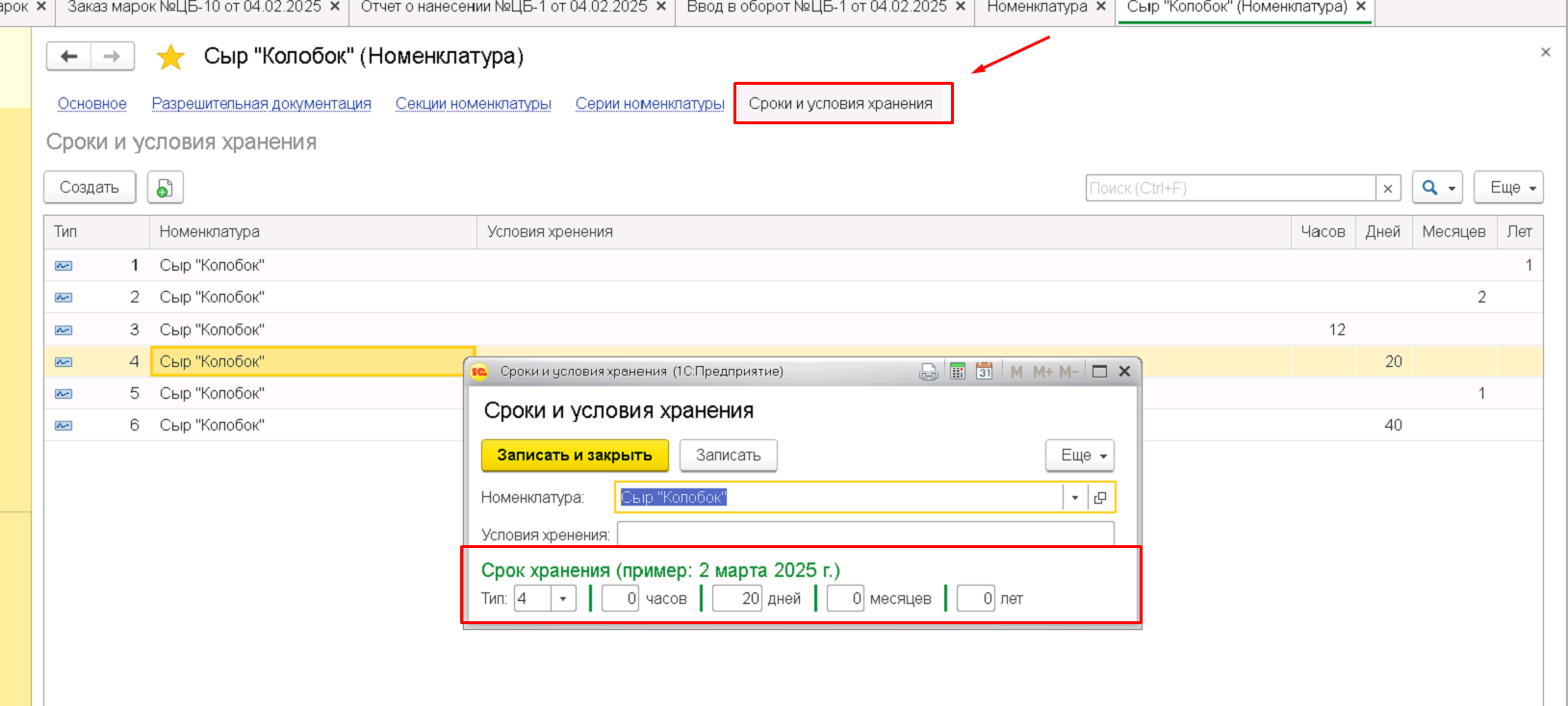This screenshot has width=1568, height=706.
Task: Click the дней value field showing 20
Action: point(737,598)
